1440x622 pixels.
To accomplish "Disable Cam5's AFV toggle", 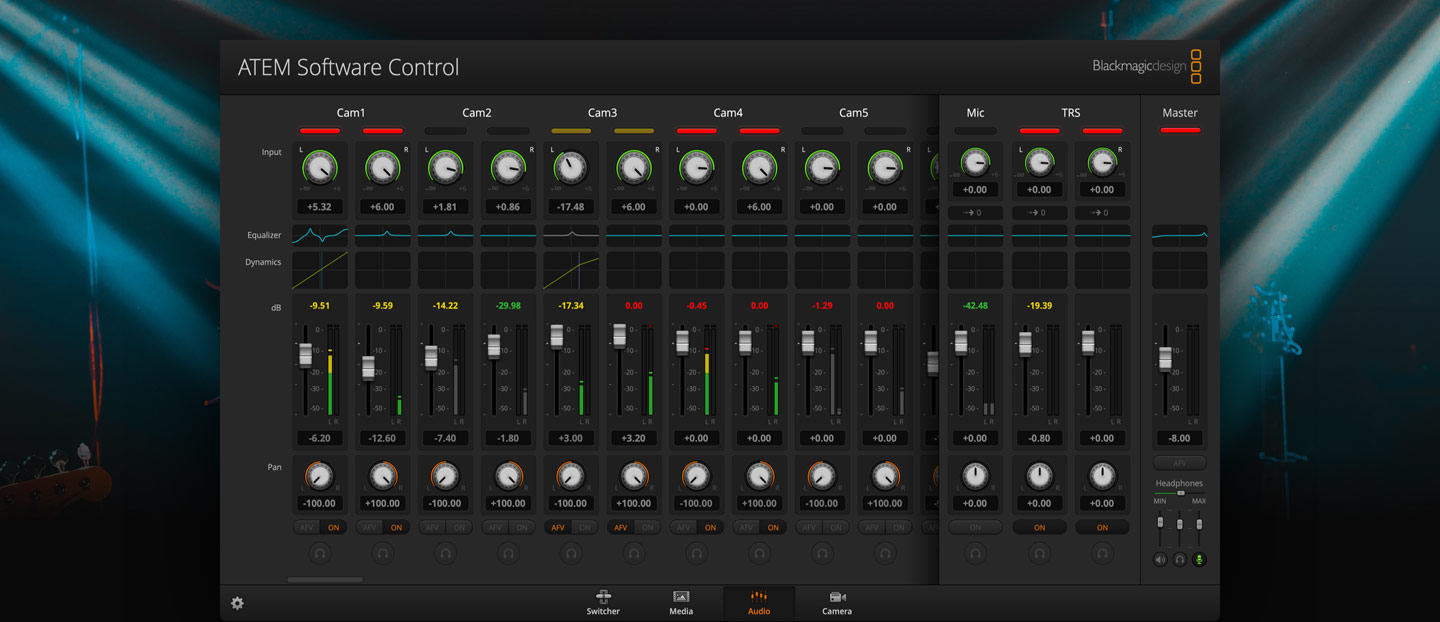I will 808,527.
